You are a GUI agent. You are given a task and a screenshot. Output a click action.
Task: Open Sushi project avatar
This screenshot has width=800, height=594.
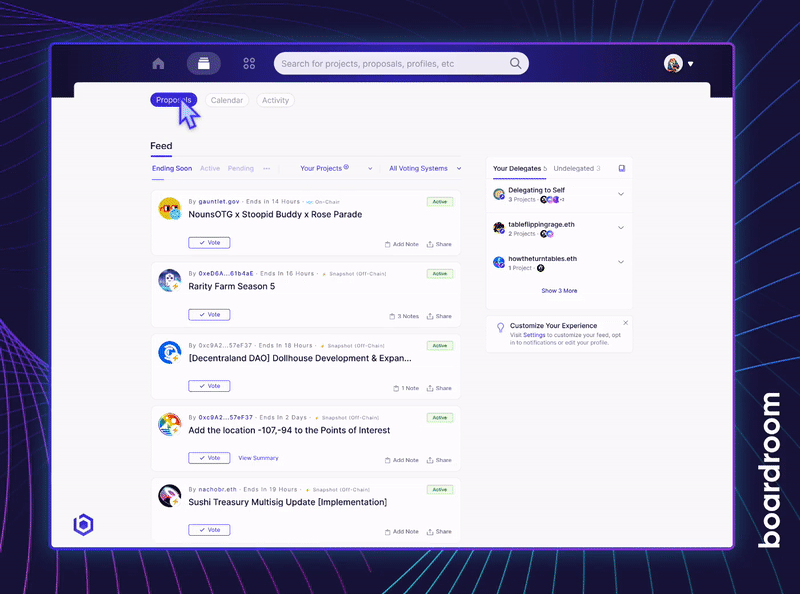coord(169,496)
